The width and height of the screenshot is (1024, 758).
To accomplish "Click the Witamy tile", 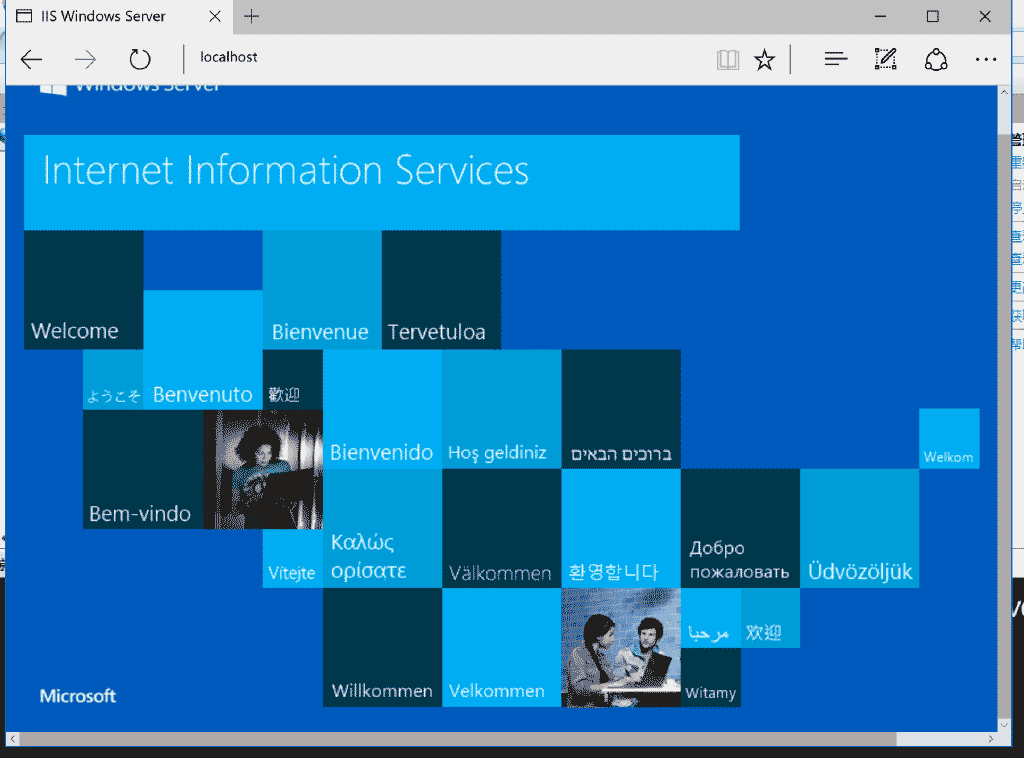I will click(711, 677).
